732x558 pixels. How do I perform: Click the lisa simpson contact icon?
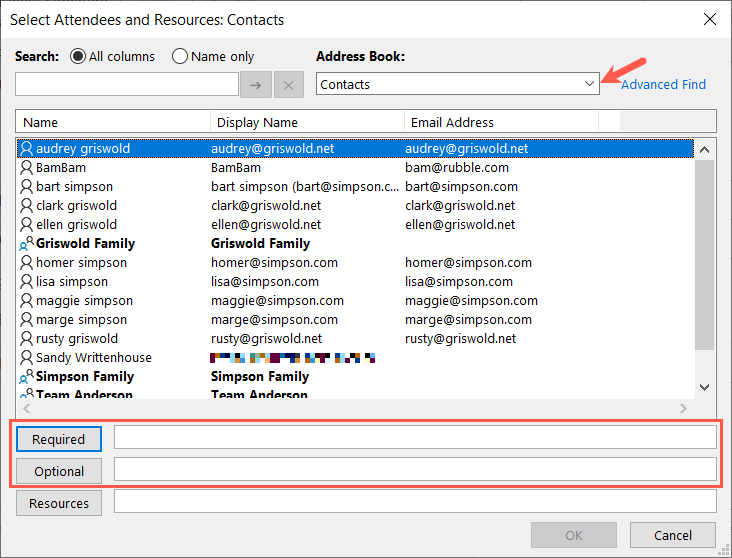click(27, 282)
